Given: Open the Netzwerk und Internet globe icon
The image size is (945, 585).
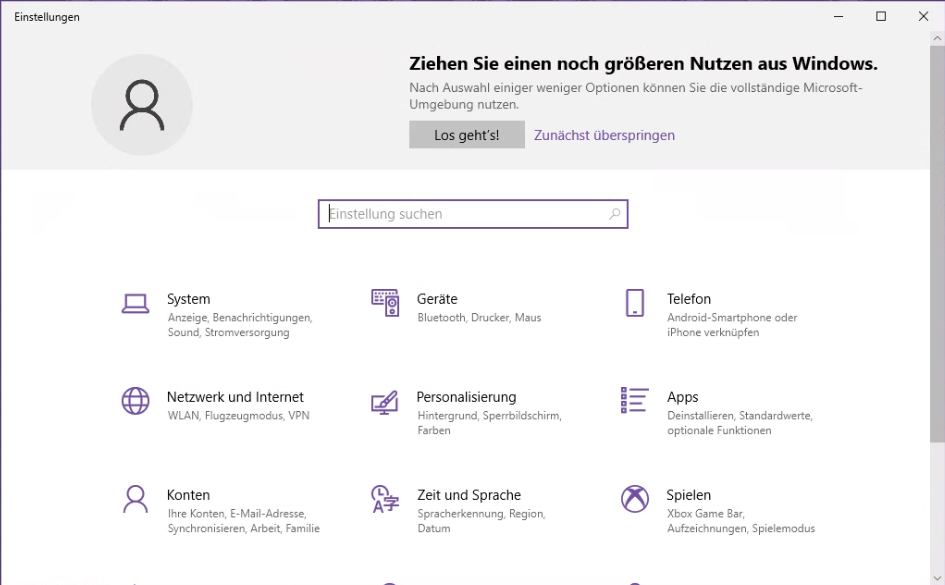Looking at the screenshot, I should [135, 401].
